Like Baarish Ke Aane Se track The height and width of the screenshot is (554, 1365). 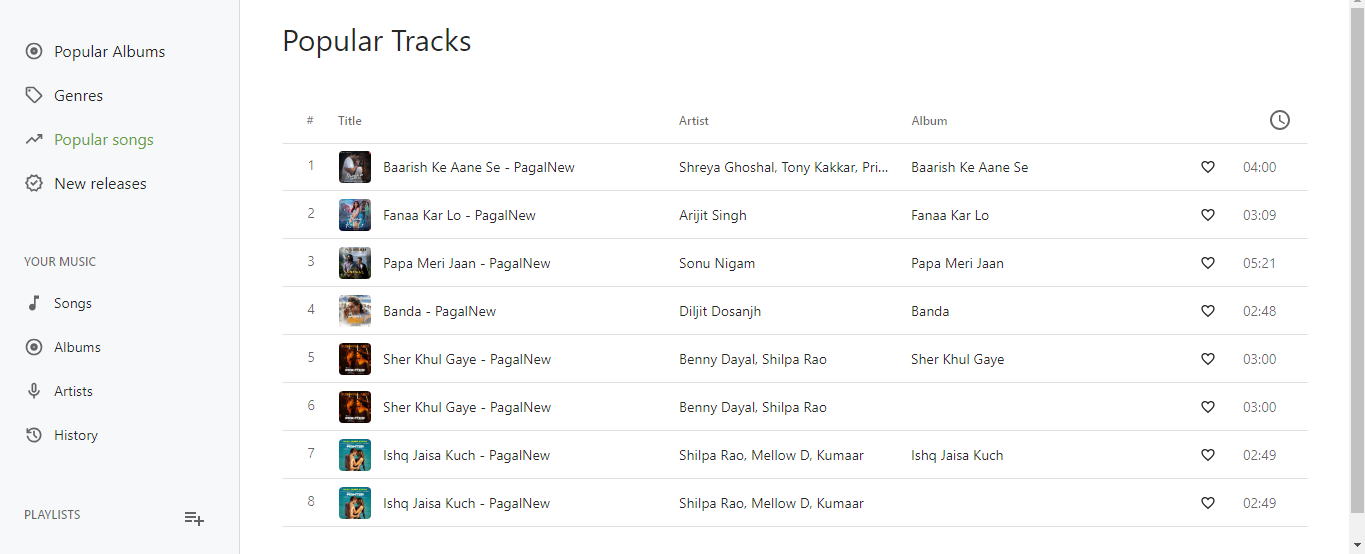[x=1207, y=167]
